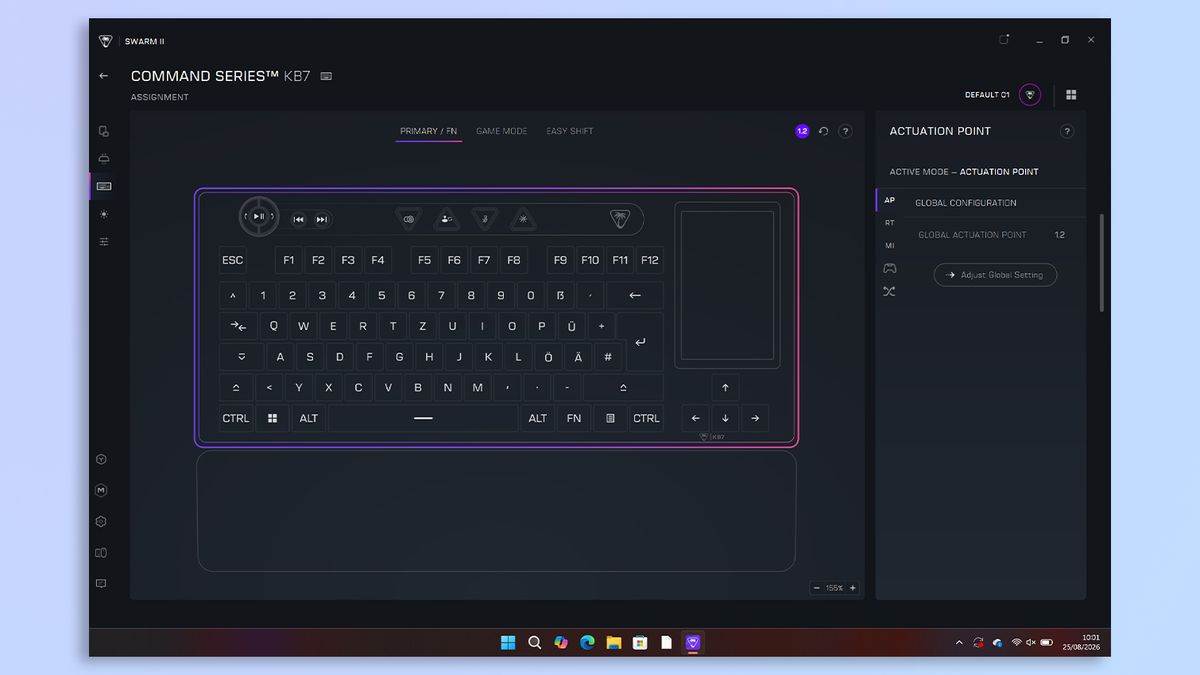
Task: Zoom out with the minus button
Action: [x=817, y=588]
